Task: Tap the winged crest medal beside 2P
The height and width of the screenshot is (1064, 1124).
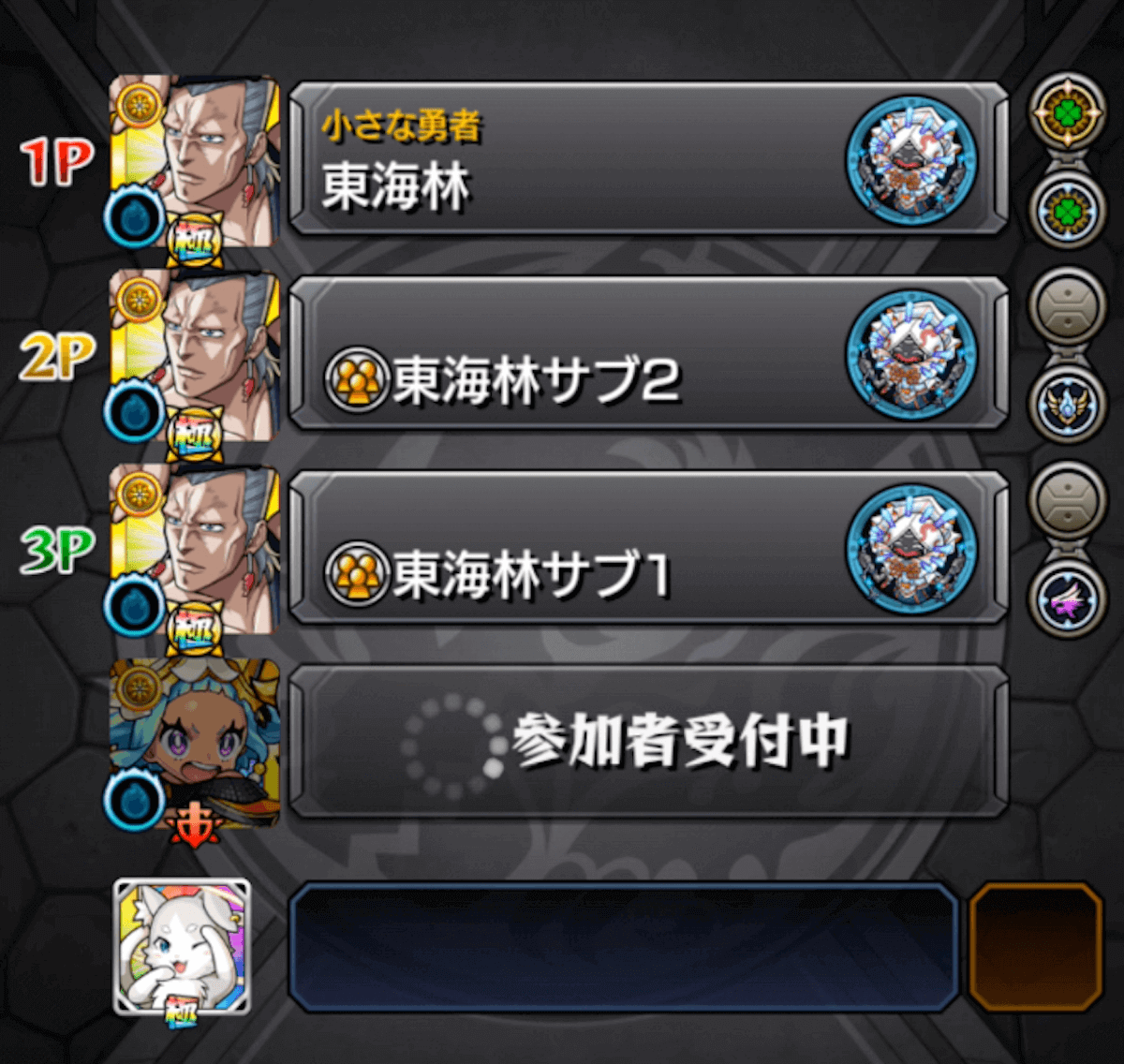Action: coord(1068,405)
